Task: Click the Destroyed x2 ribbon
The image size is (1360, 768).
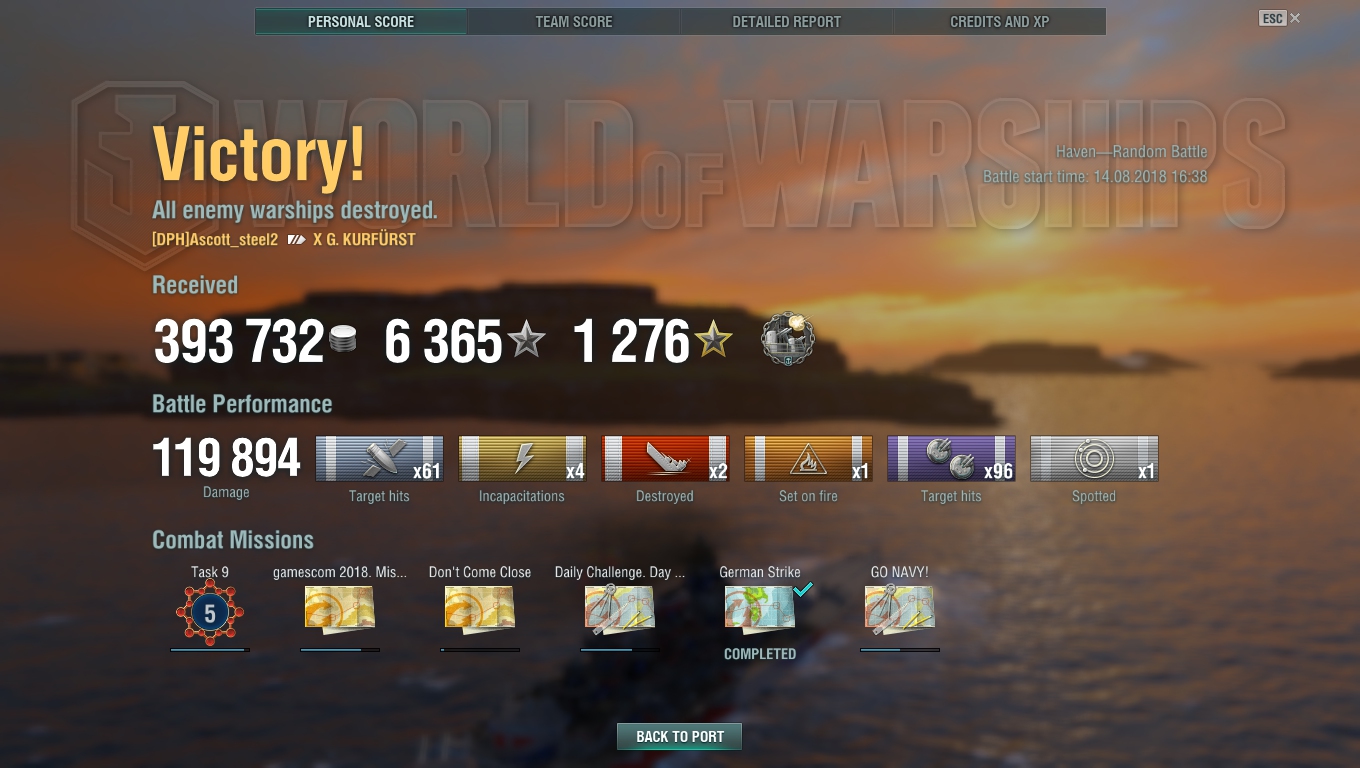Action: pyautogui.click(x=665, y=459)
